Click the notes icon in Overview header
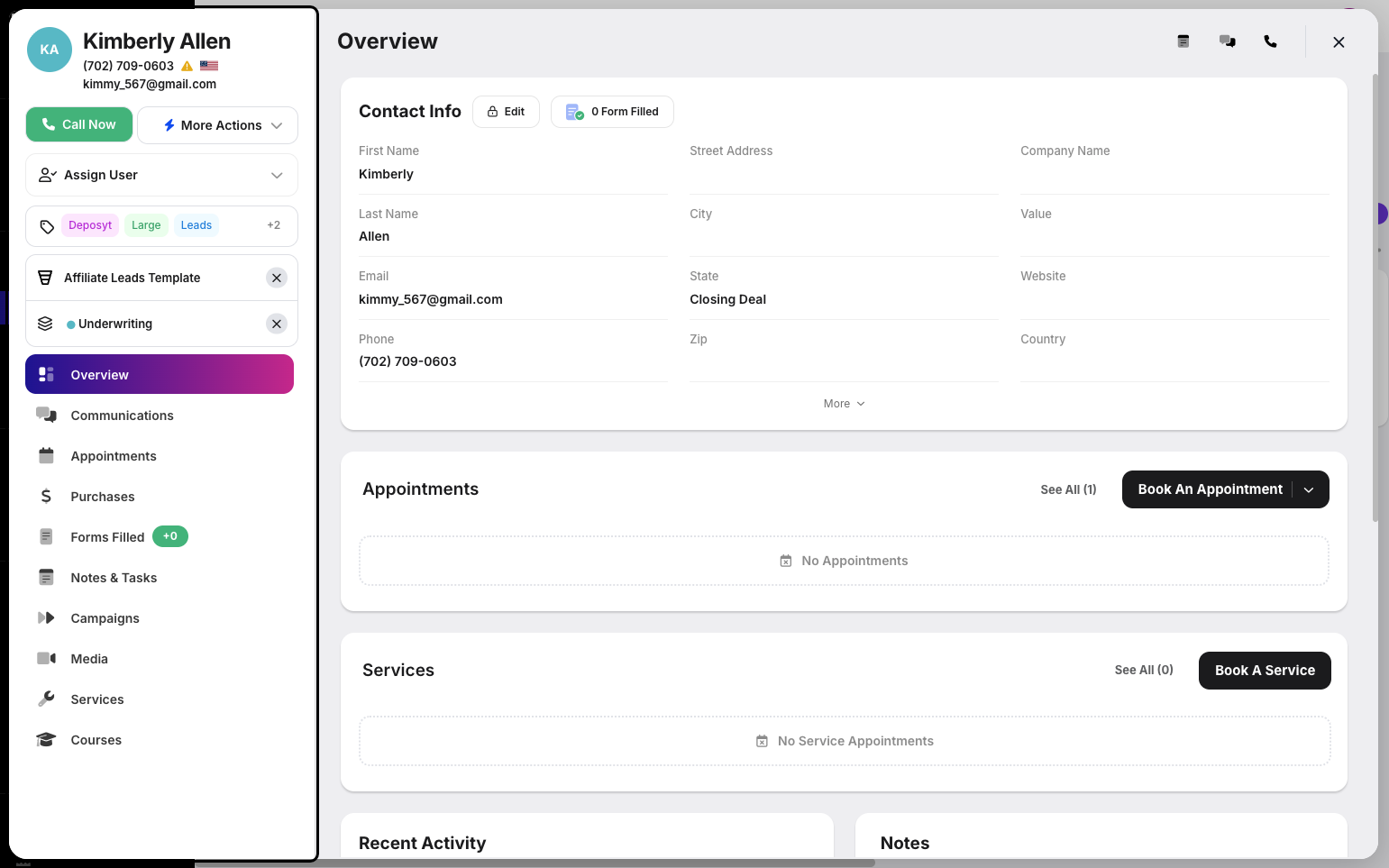Image resolution: width=1389 pixels, height=868 pixels. [x=1183, y=41]
